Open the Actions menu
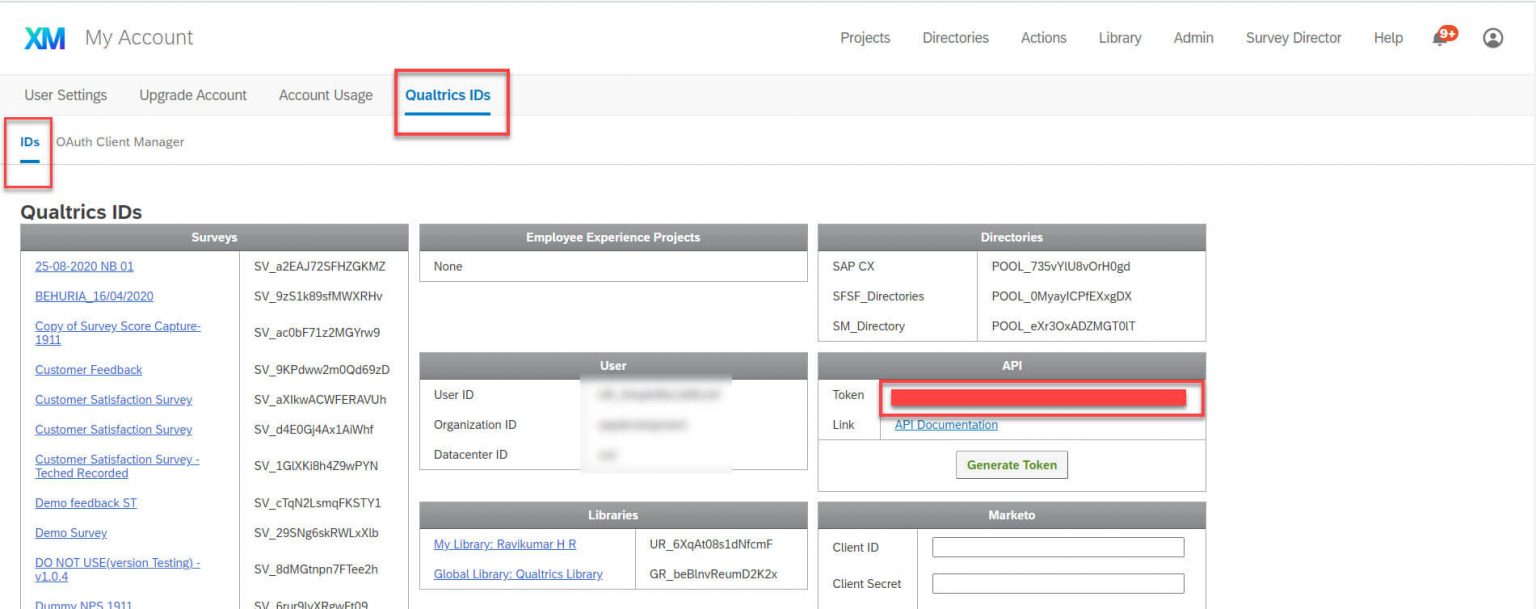Screen dimensions: 1536x609 pos(1043,37)
